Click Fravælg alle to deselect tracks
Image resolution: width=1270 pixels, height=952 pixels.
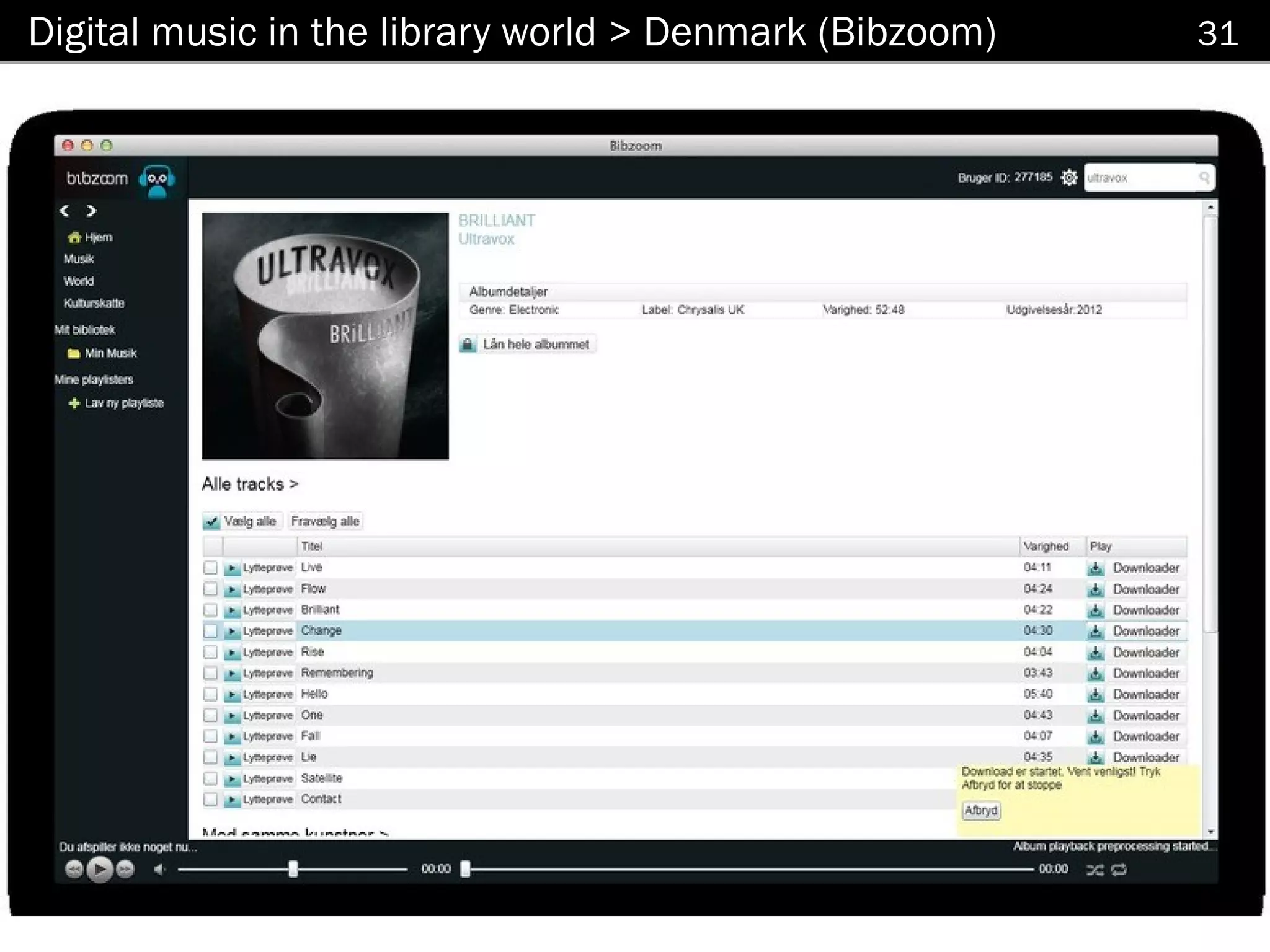tap(326, 521)
